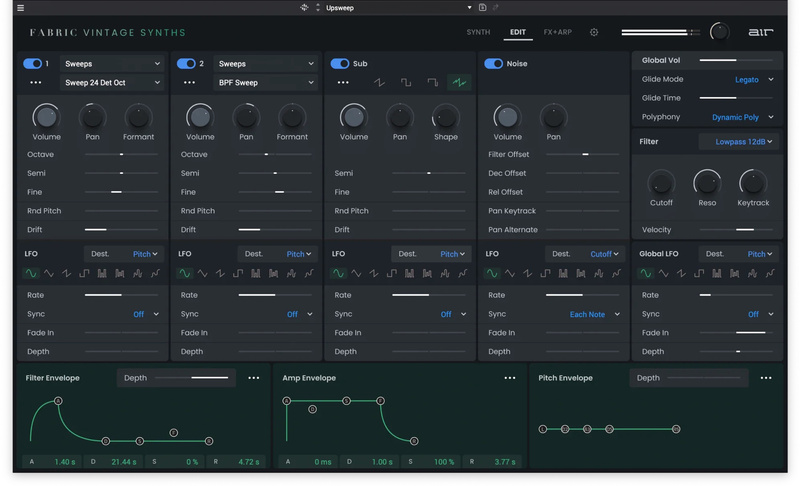Toggle oscillator 1 on/off switch
800x486 pixels.
(33, 64)
